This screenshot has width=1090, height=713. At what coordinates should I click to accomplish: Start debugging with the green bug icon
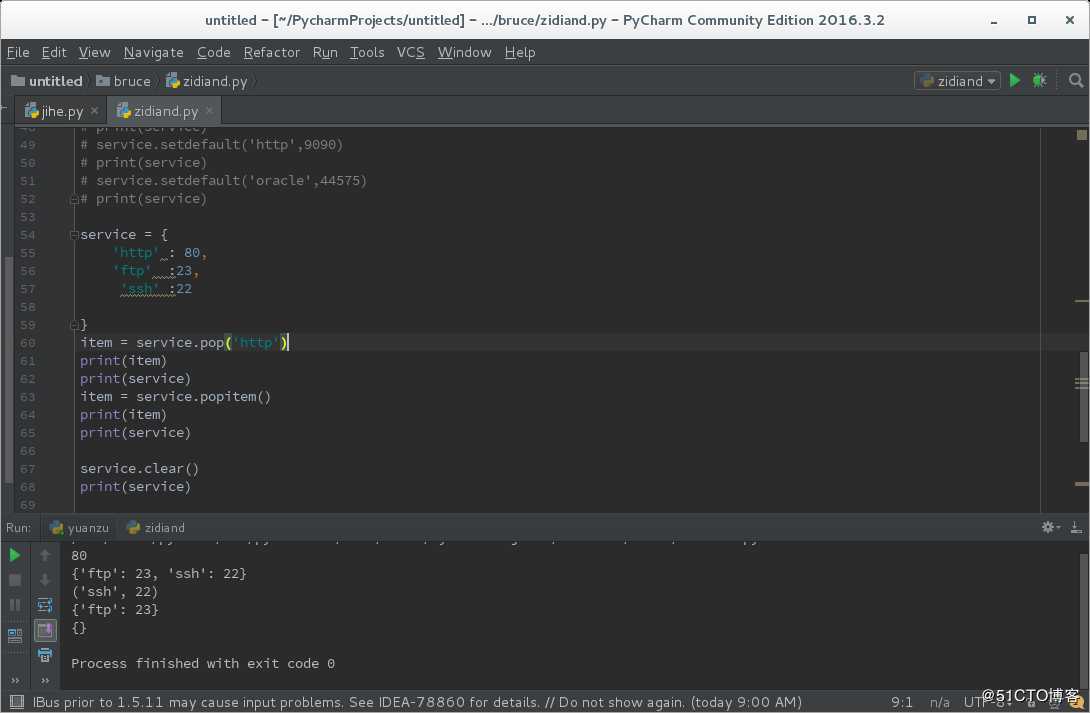tap(1039, 81)
